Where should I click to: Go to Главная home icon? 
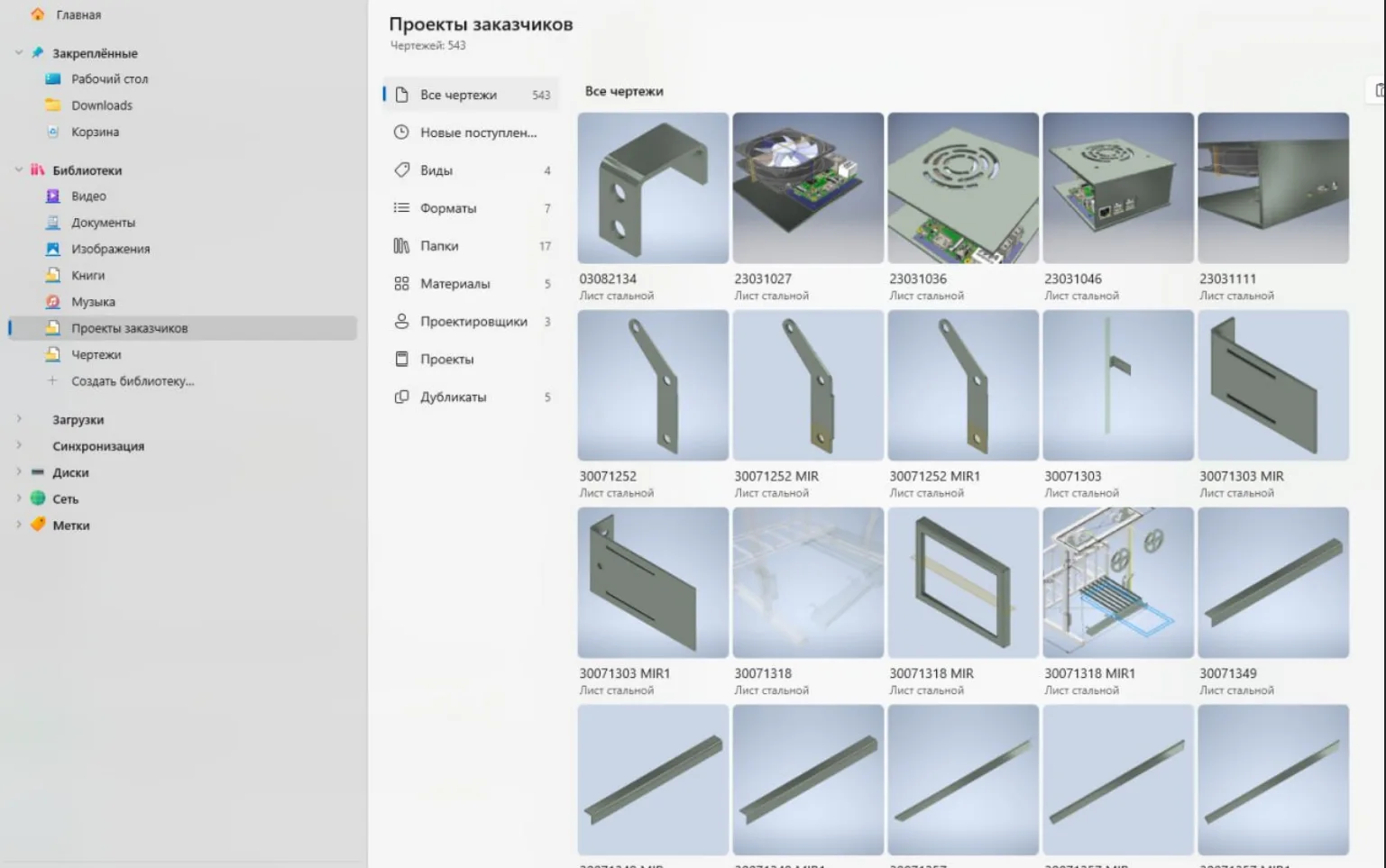[x=38, y=14]
